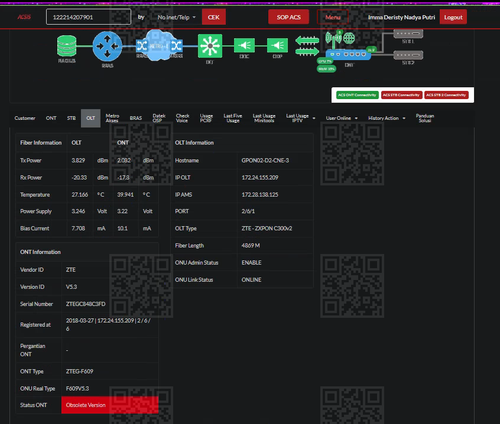Select the blue BRAS router icon

(107, 46)
